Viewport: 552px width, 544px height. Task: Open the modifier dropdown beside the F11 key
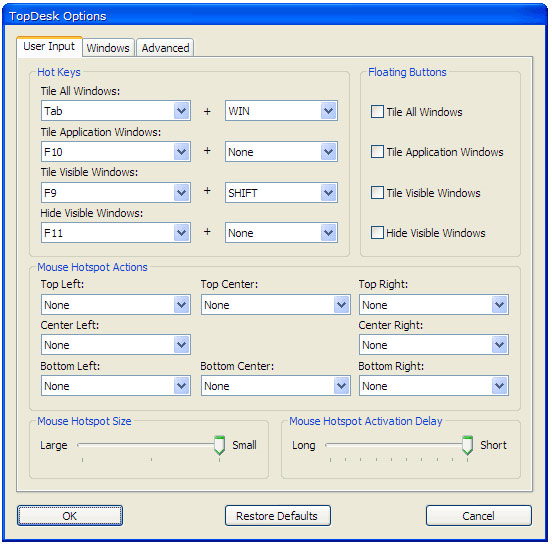pyautogui.click(x=281, y=233)
